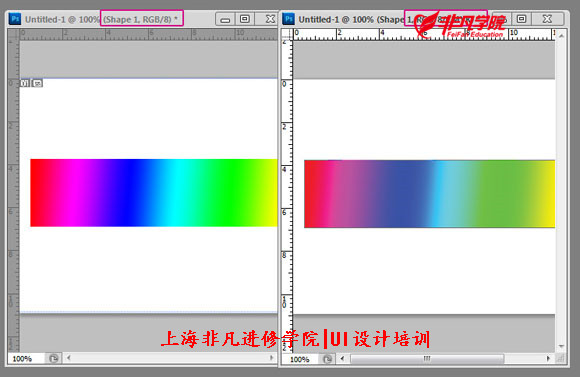
Task: Restore the left Untitled-1 document window
Action: coord(245,19)
